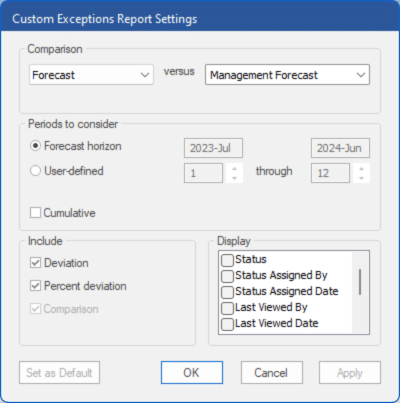
Task: Choose the User-defined periods option
Action: [35, 171]
